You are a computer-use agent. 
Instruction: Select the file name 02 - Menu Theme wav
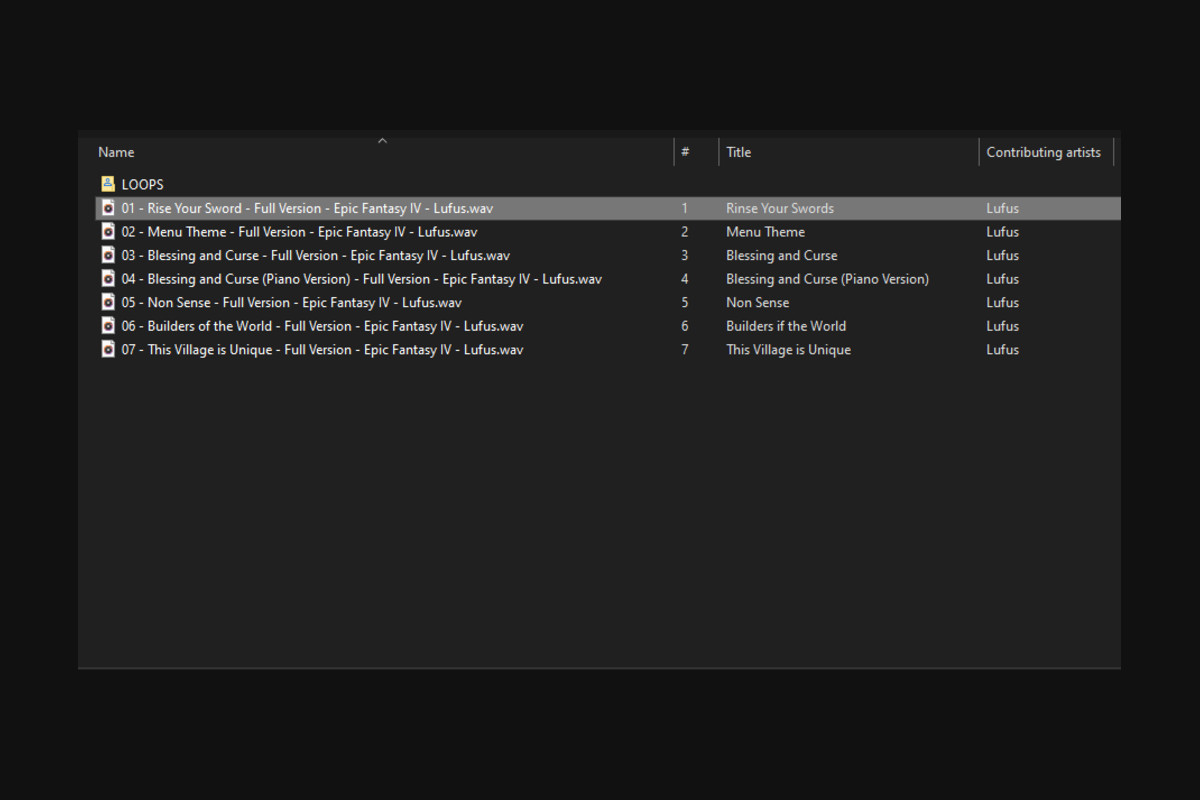click(299, 232)
